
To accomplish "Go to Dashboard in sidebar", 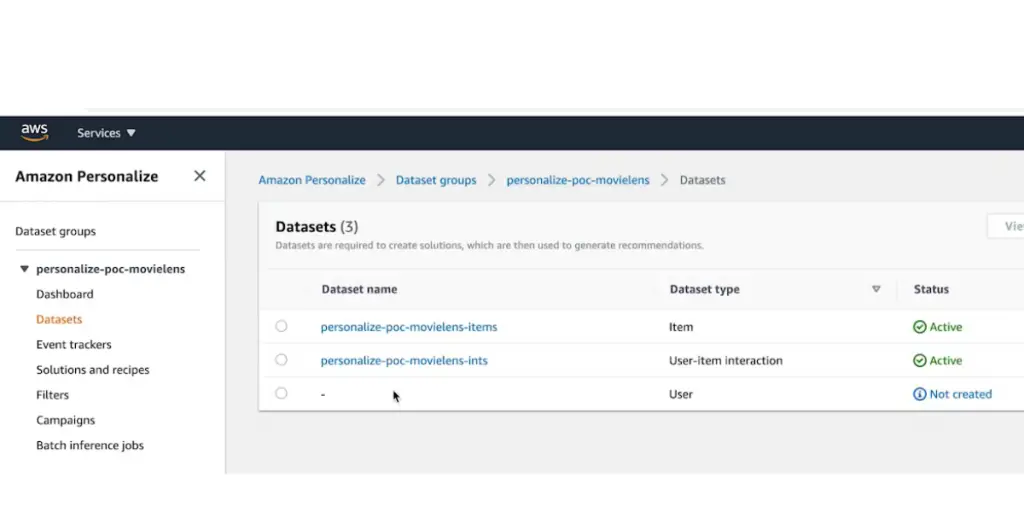I will point(65,294).
